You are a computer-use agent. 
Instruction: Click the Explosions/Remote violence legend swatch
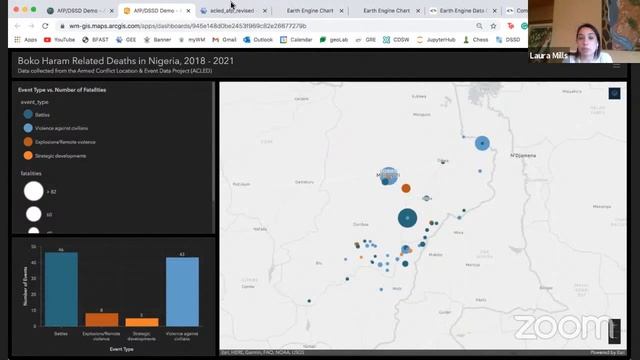click(x=28, y=142)
